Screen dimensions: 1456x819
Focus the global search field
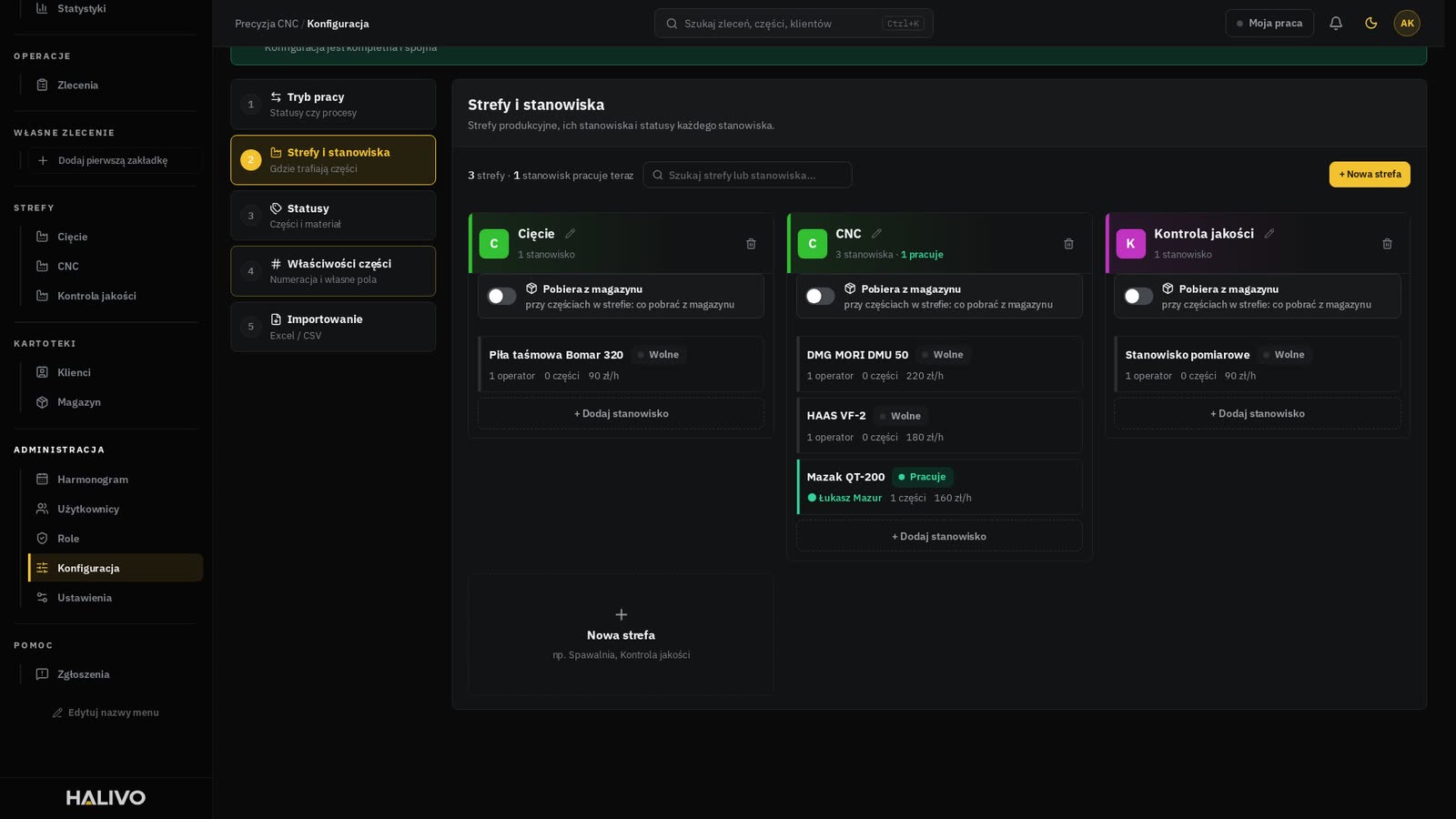[x=794, y=24]
